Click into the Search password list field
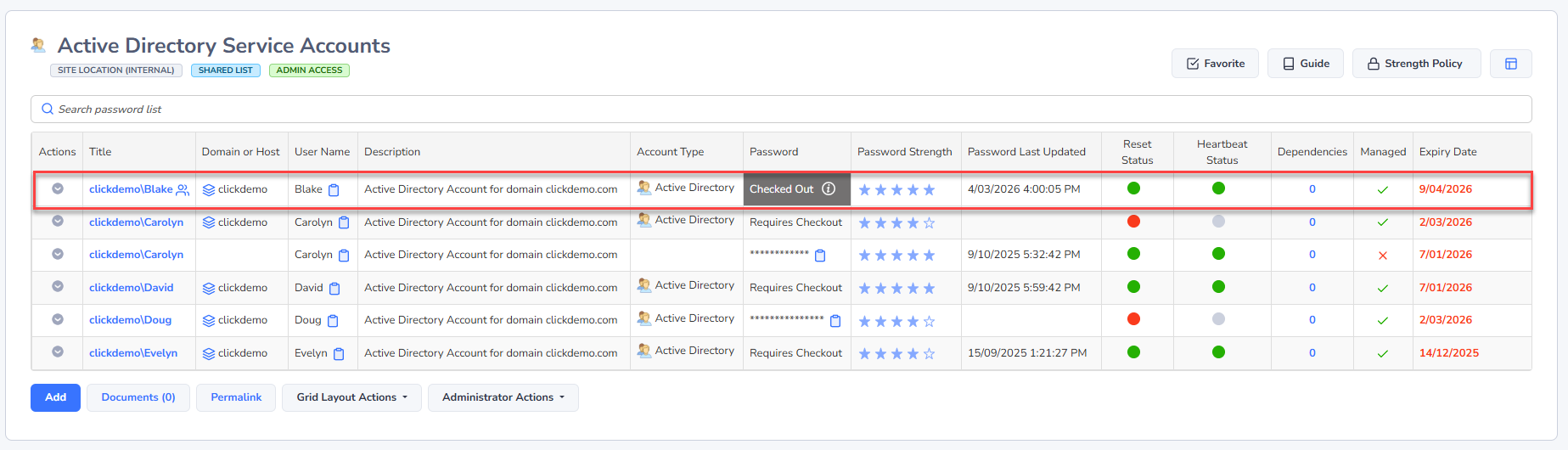Screen dimensions: 1568x450 pos(781,110)
